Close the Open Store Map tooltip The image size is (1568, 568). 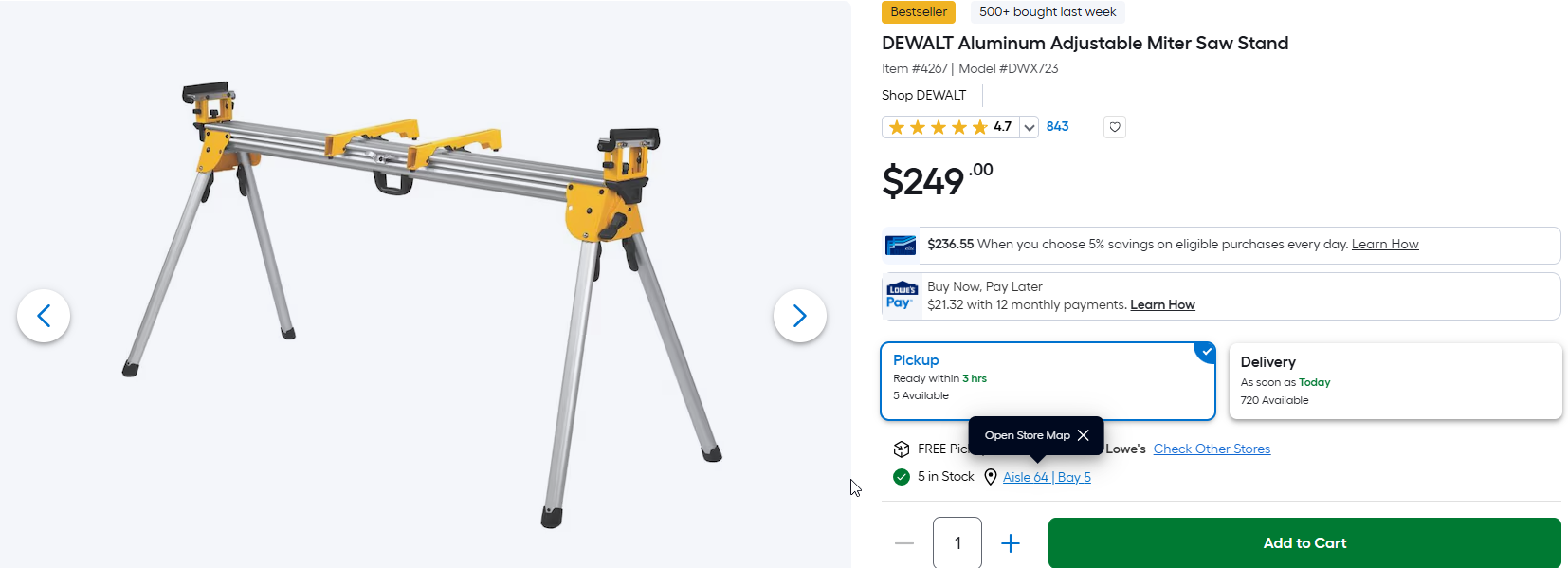pos(1084,435)
